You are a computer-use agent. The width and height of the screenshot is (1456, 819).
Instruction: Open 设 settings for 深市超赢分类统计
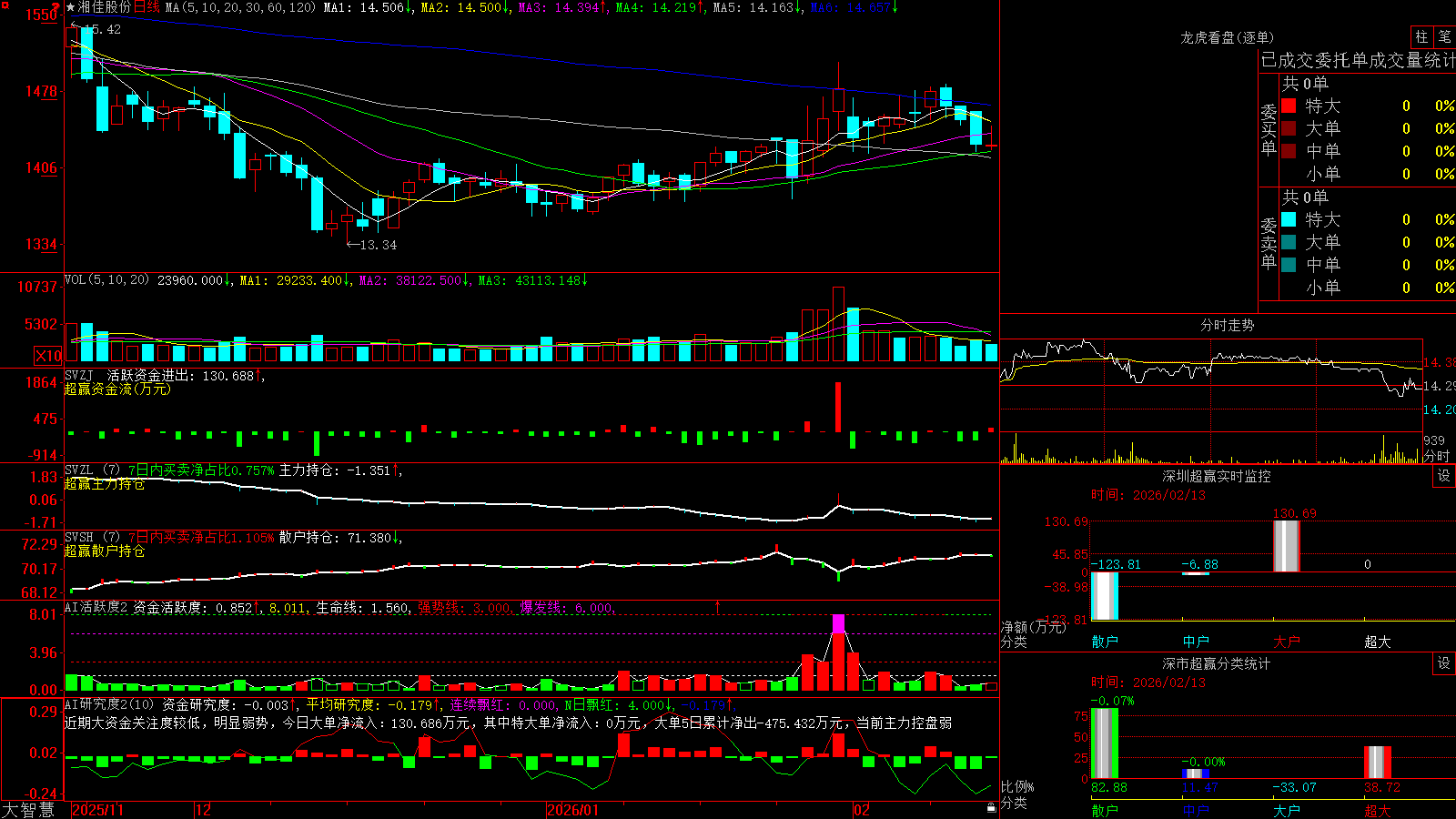[x=1444, y=663]
